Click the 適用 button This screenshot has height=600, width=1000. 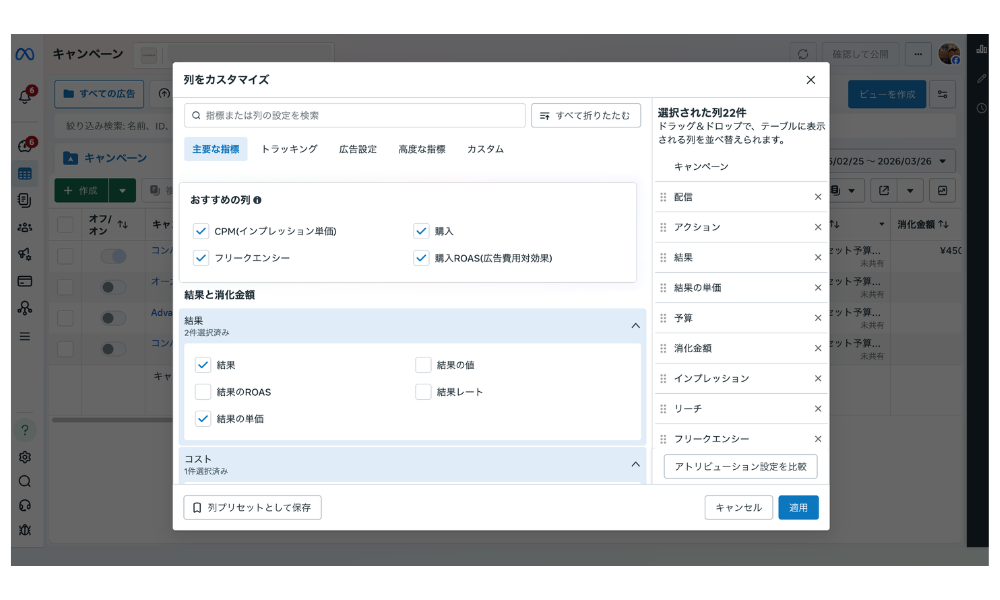point(798,508)
